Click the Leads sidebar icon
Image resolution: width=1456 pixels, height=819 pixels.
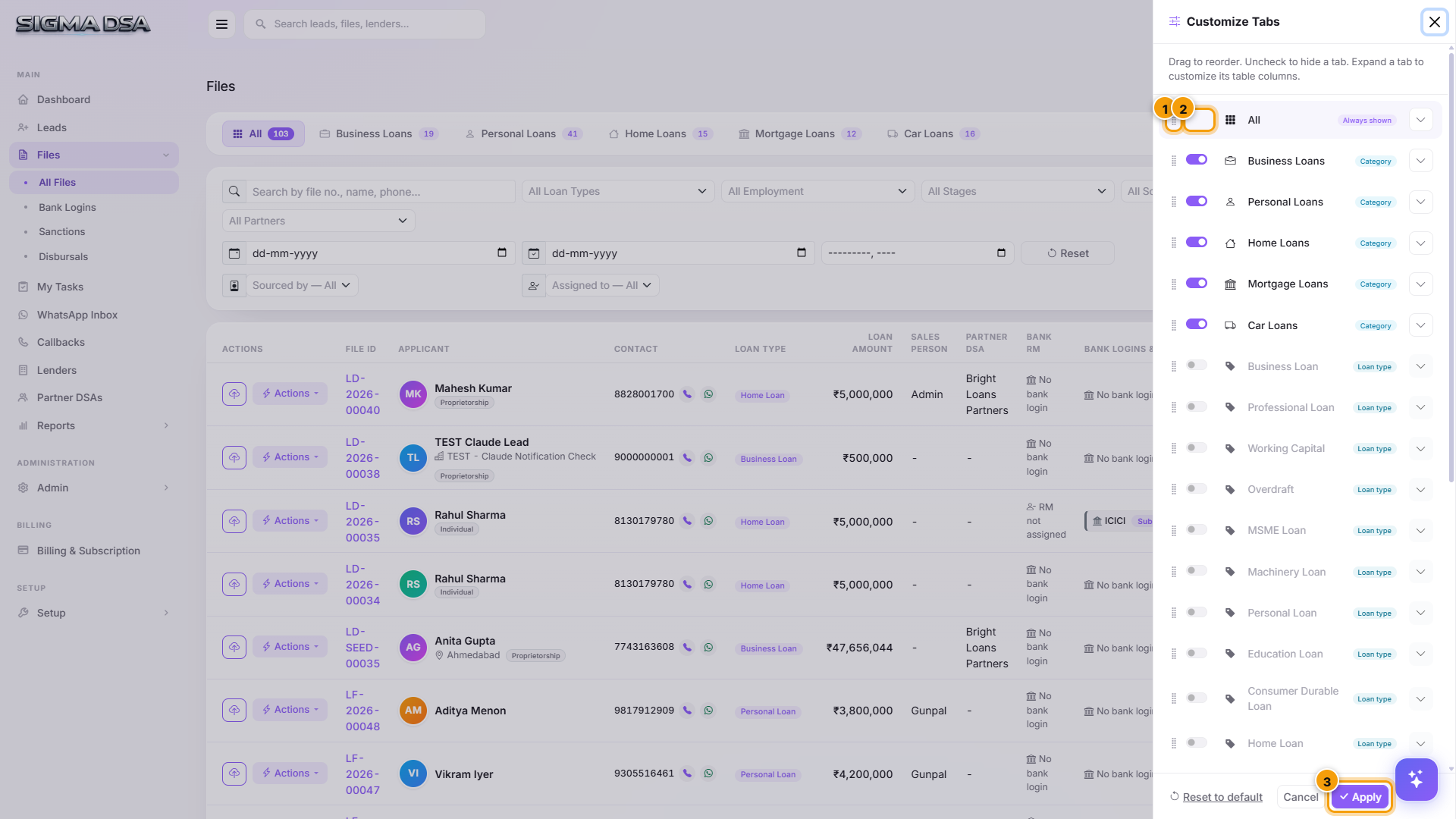coord(24,127)
